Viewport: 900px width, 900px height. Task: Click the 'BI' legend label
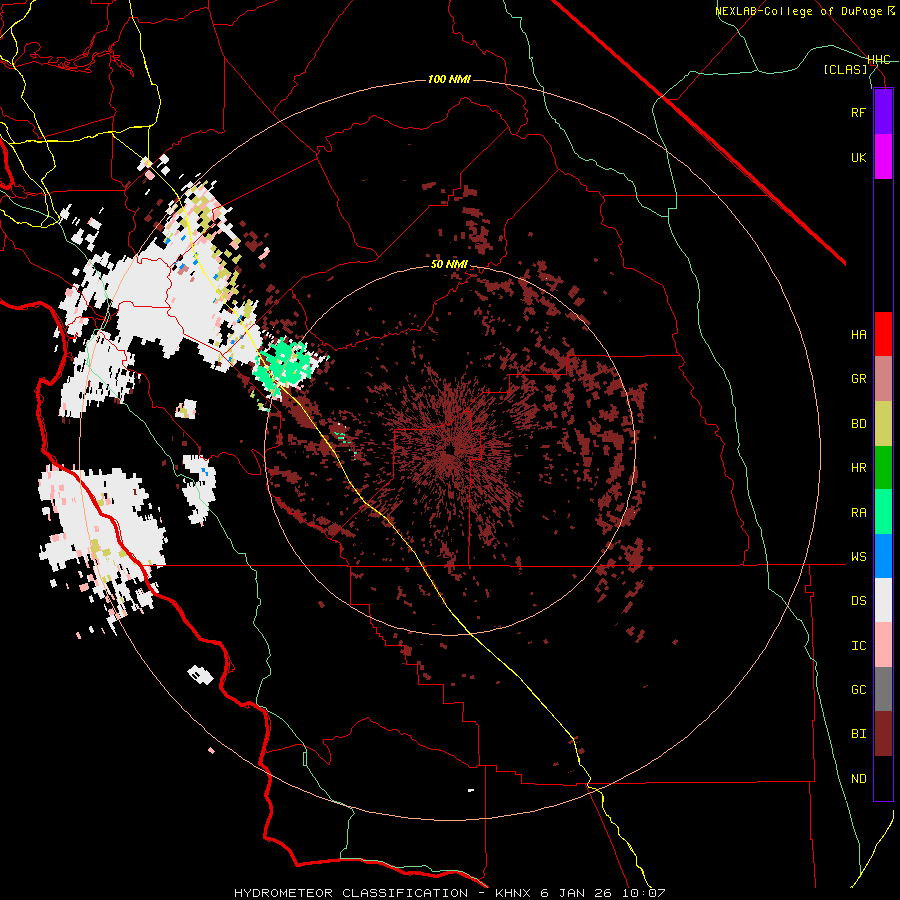pos(858,734)
